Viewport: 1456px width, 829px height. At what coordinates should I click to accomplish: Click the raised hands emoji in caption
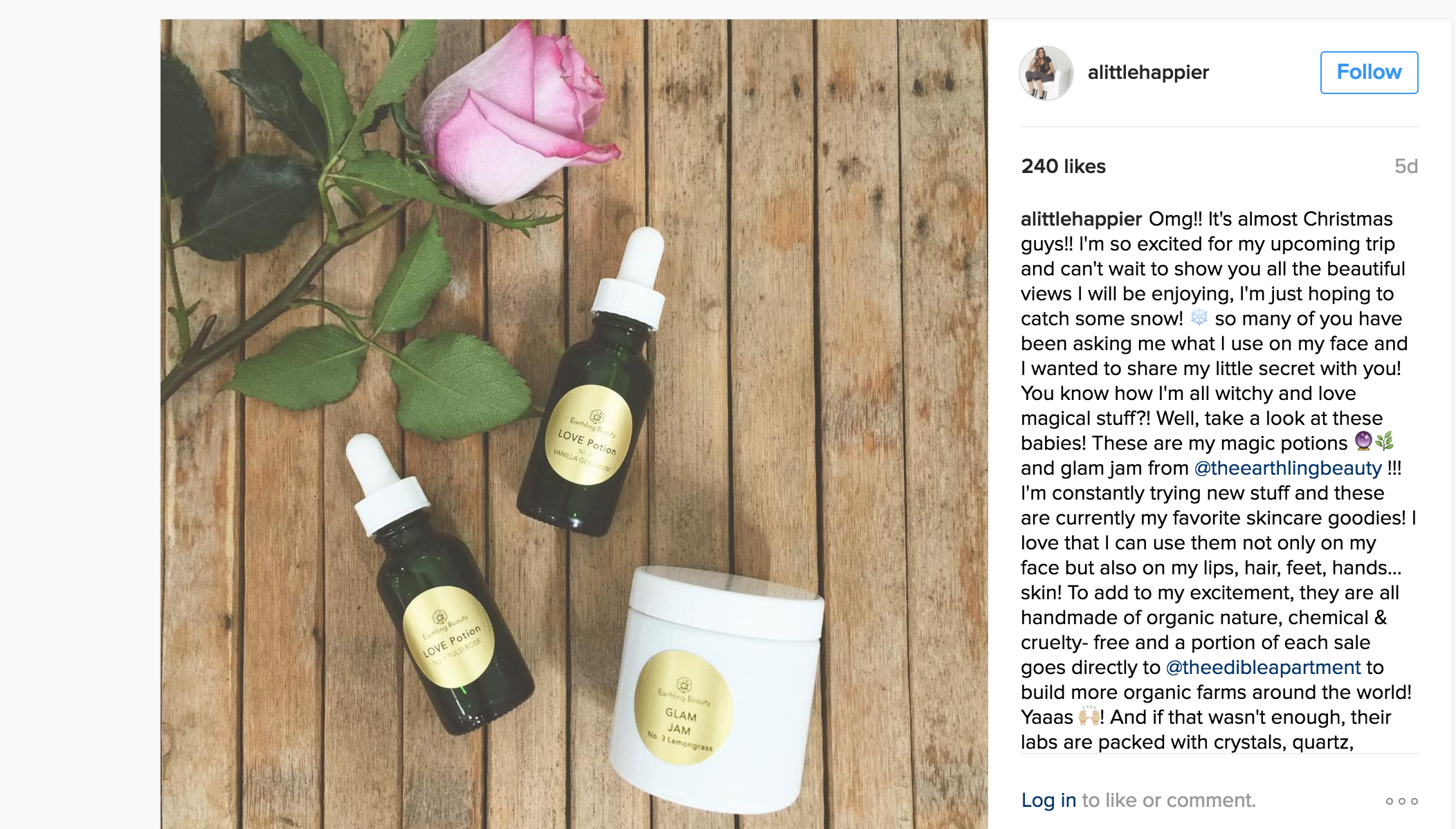(x=1089, y=716)
